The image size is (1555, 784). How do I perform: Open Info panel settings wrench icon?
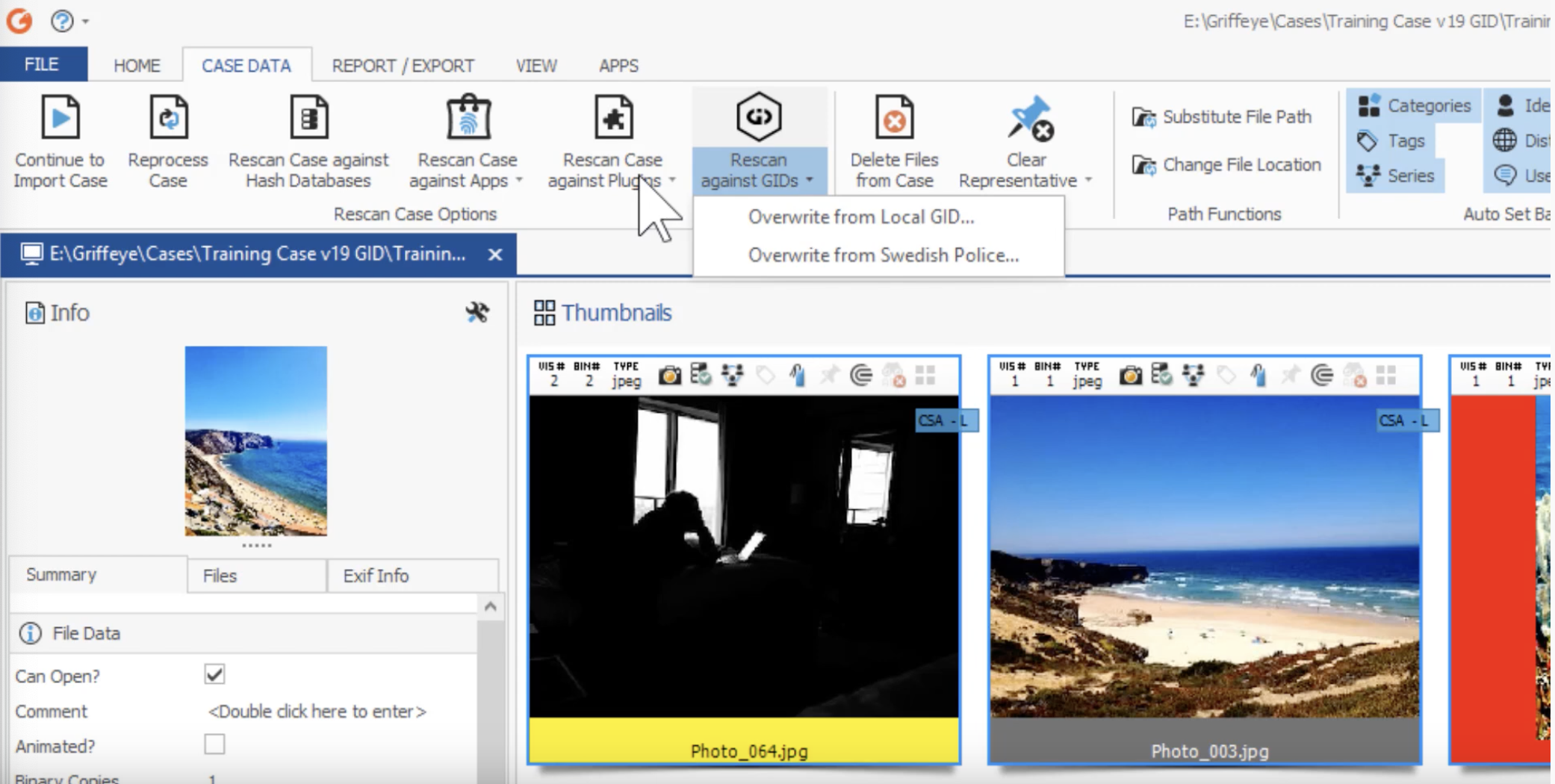point(477,312)
